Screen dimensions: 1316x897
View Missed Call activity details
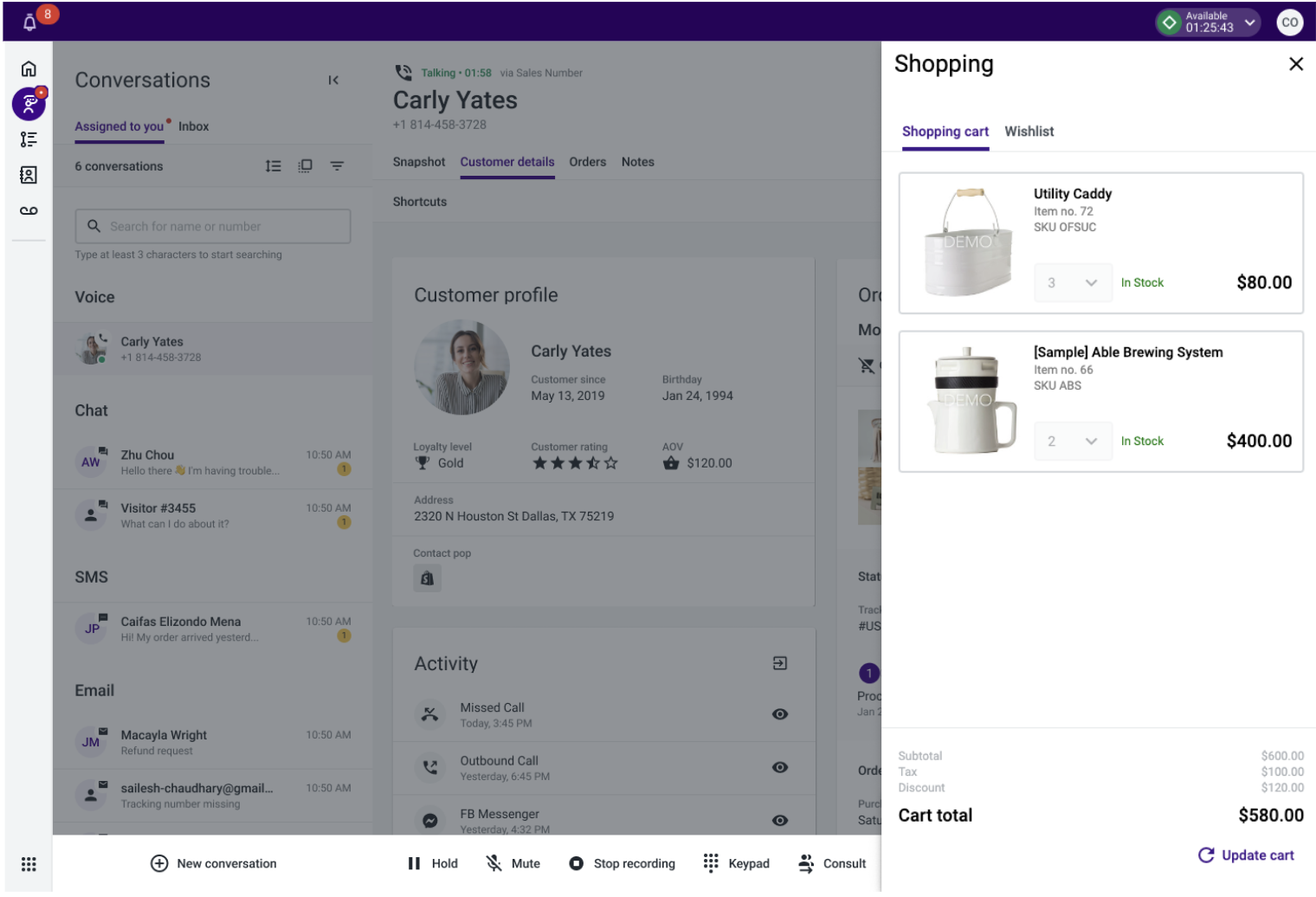click(x=780, y=714)
